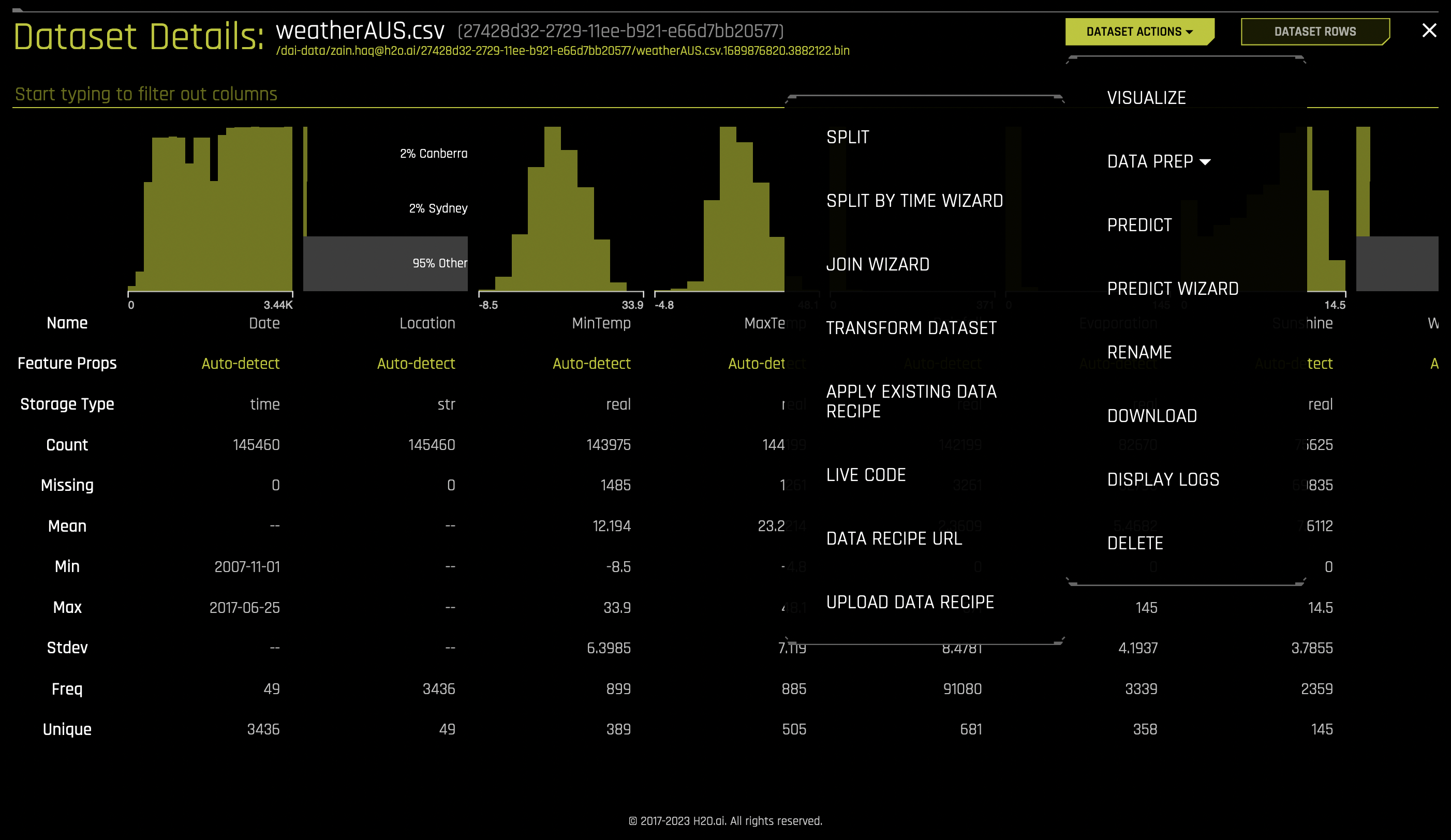Change Feature Props dropdown for Date column
Image resolution: width=1451 pixels, height=840 pixels.
(x=240, y=363)
